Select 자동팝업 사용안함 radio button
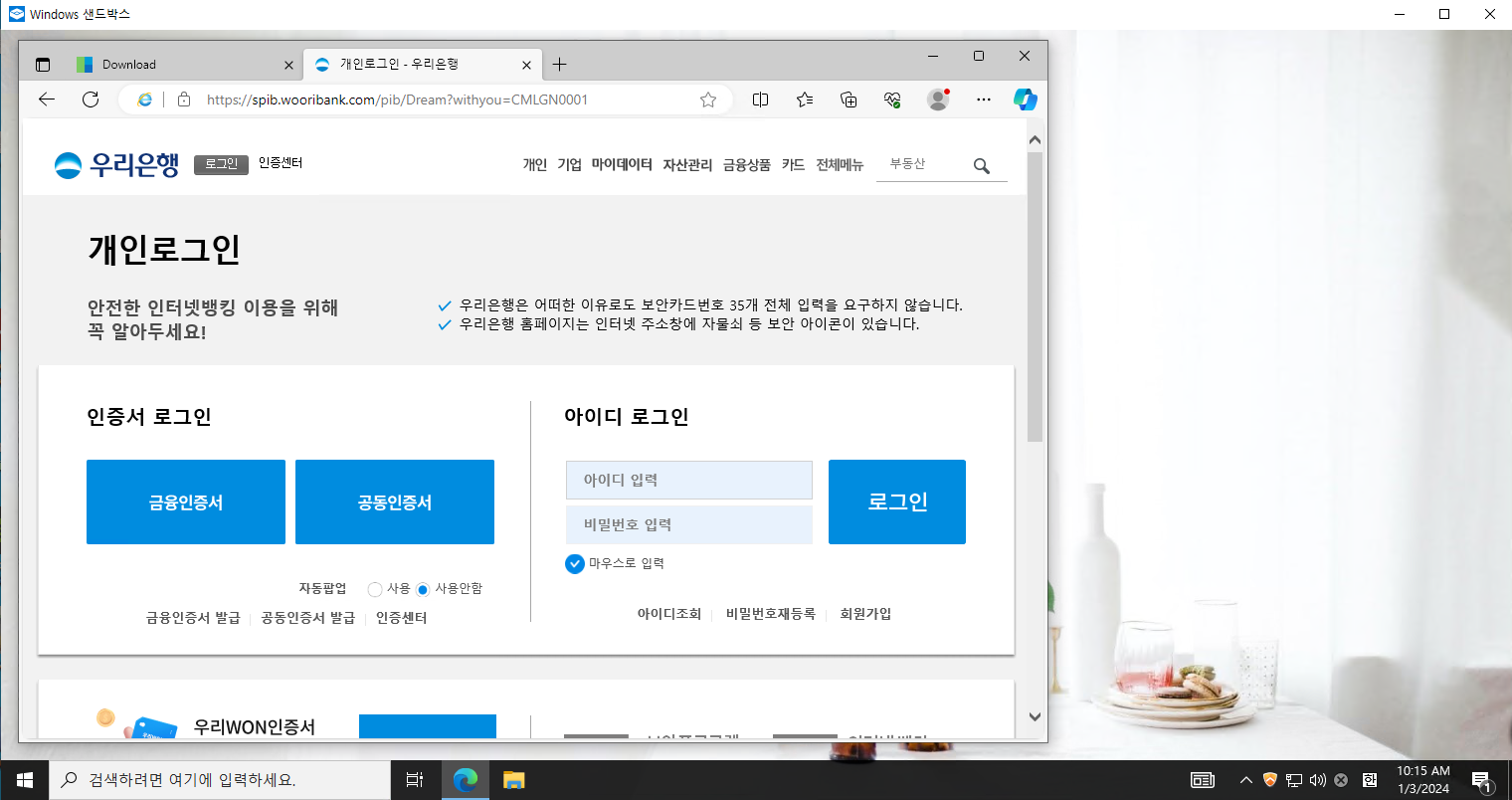 423,589
